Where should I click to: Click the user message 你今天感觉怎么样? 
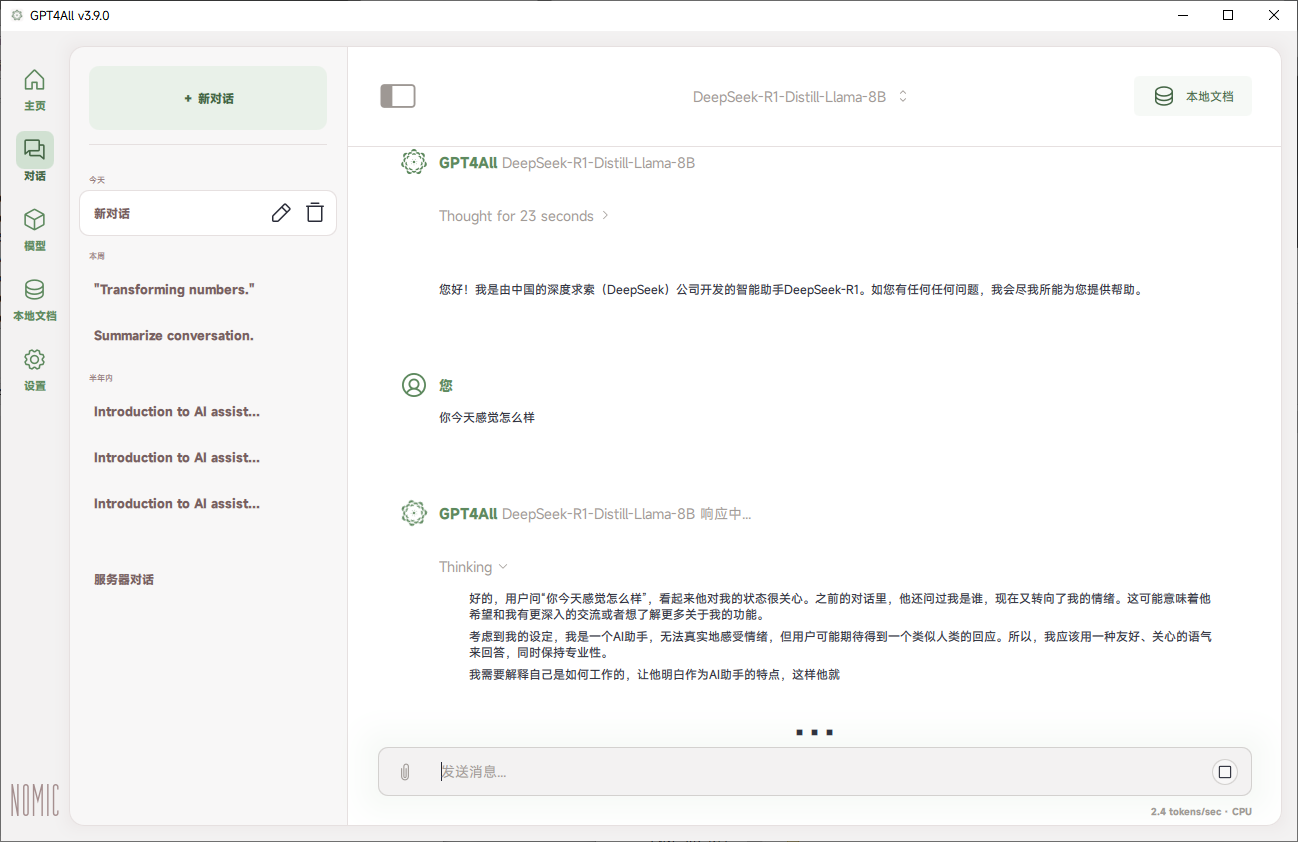coord(487,417)
